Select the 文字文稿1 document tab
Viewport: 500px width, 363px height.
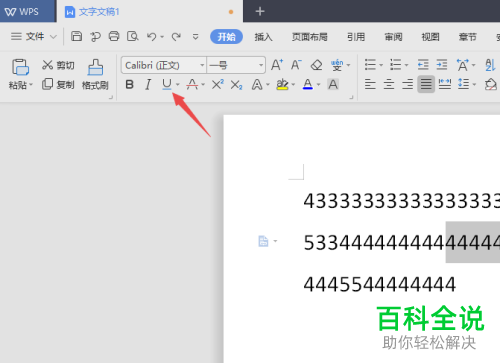(x=149, y=12)
